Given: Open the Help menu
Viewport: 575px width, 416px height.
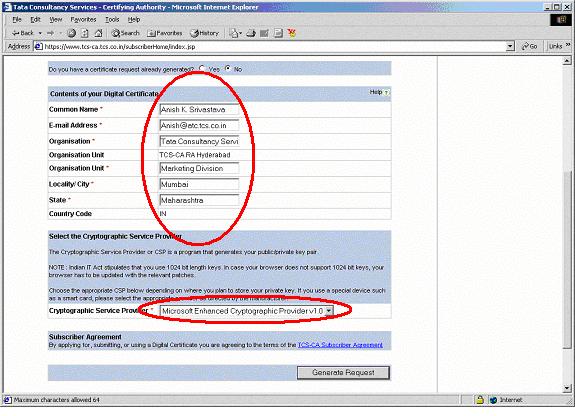Looking at the screenshot, I should pos(134,19).
